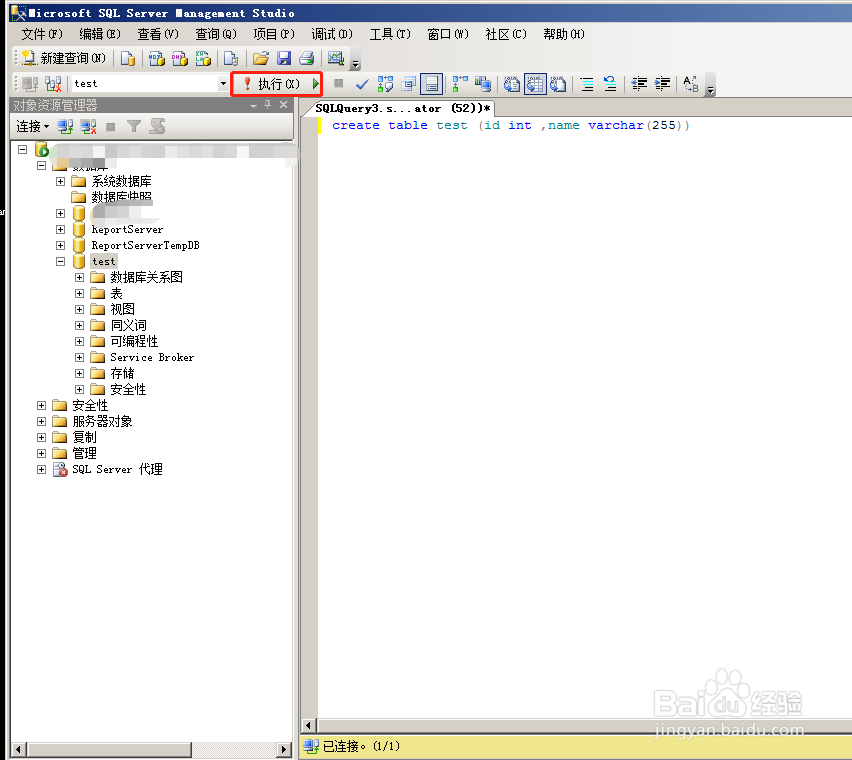Click the Save floppy disk icon
Image resolution: width=852 pixels, height=760 pixels.
pos(284,58)
